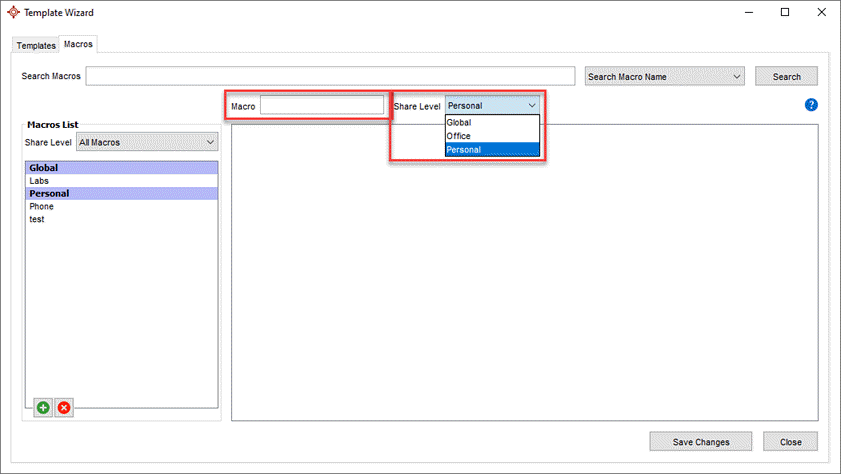
Task: Select the Phone macro in the list
Action: pyautogui.click(x=42, y=206)
